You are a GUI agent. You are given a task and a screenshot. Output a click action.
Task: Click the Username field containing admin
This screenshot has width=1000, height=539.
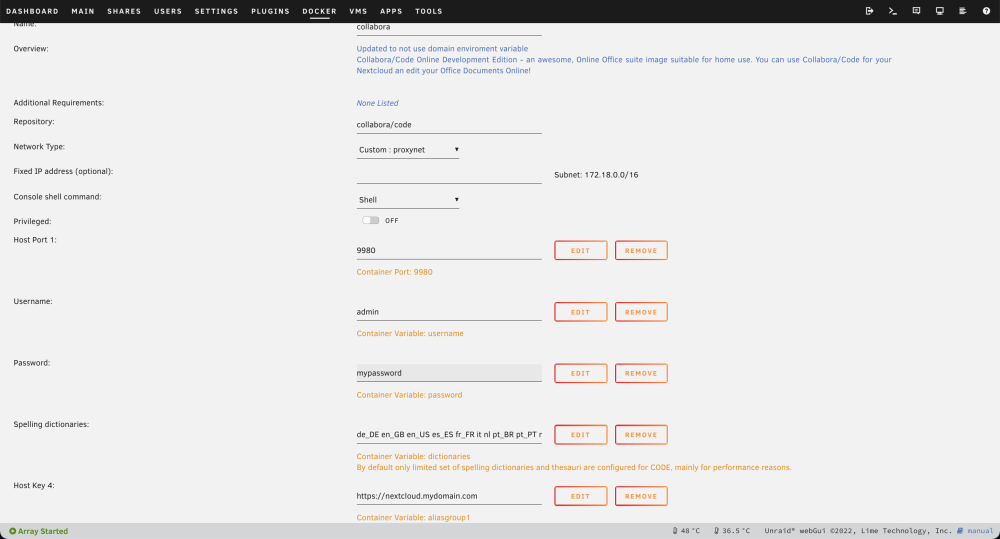coord(449,312)
